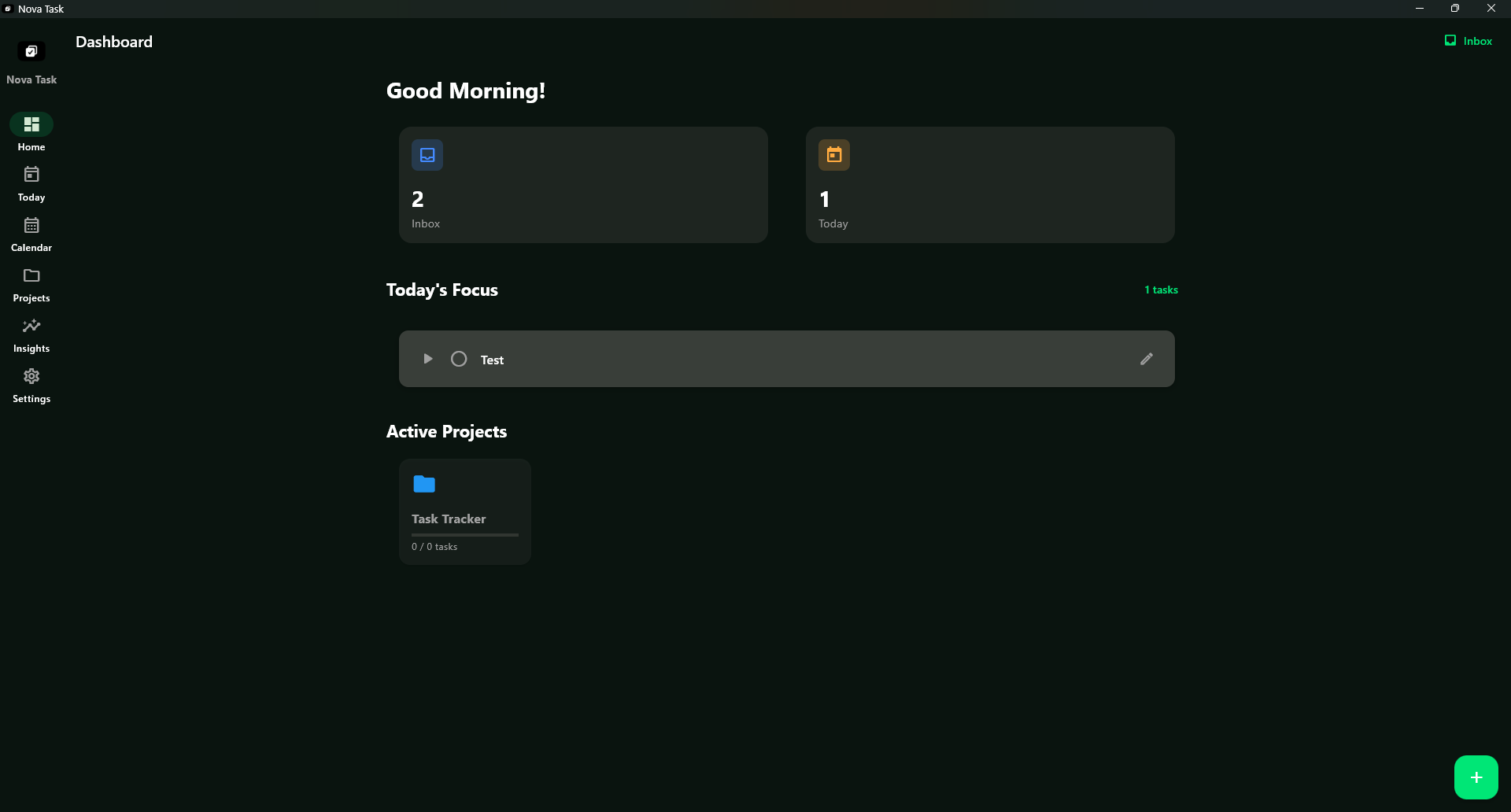Add a new task with plus button
The image size is (1511, 812).
pos(1476,777)
